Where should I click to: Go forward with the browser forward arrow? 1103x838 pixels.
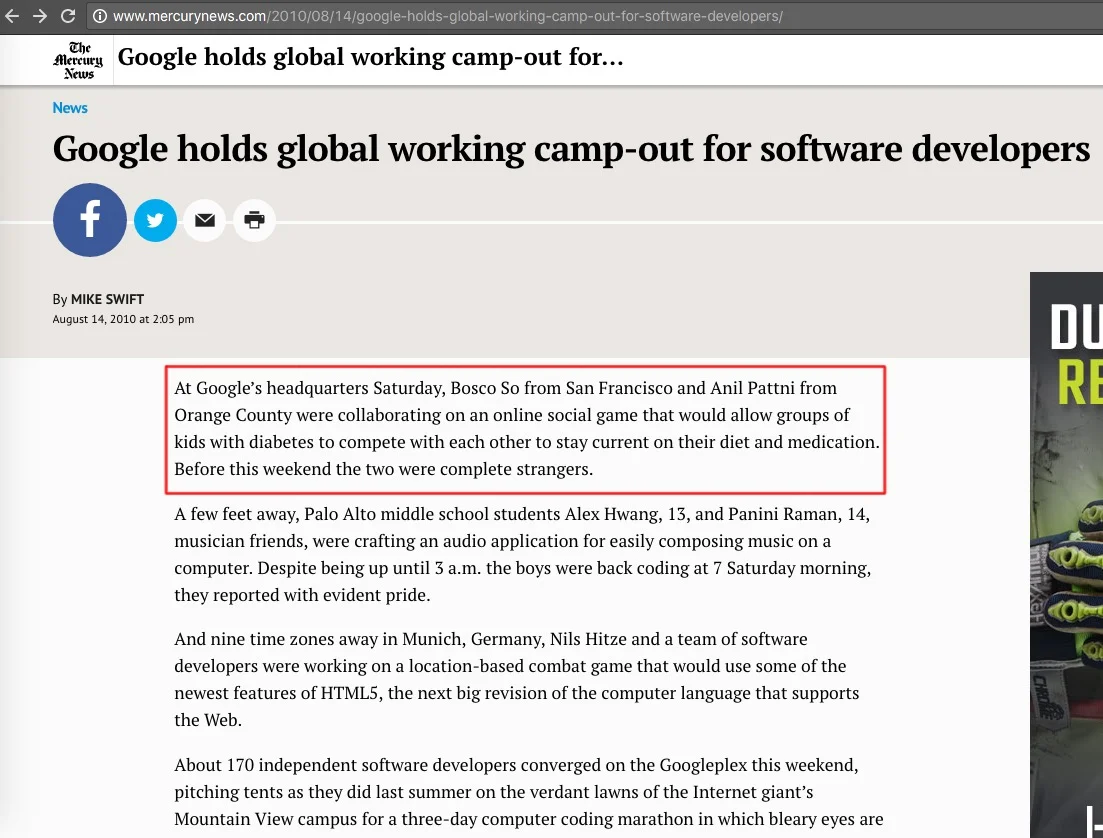click(40, 15)
